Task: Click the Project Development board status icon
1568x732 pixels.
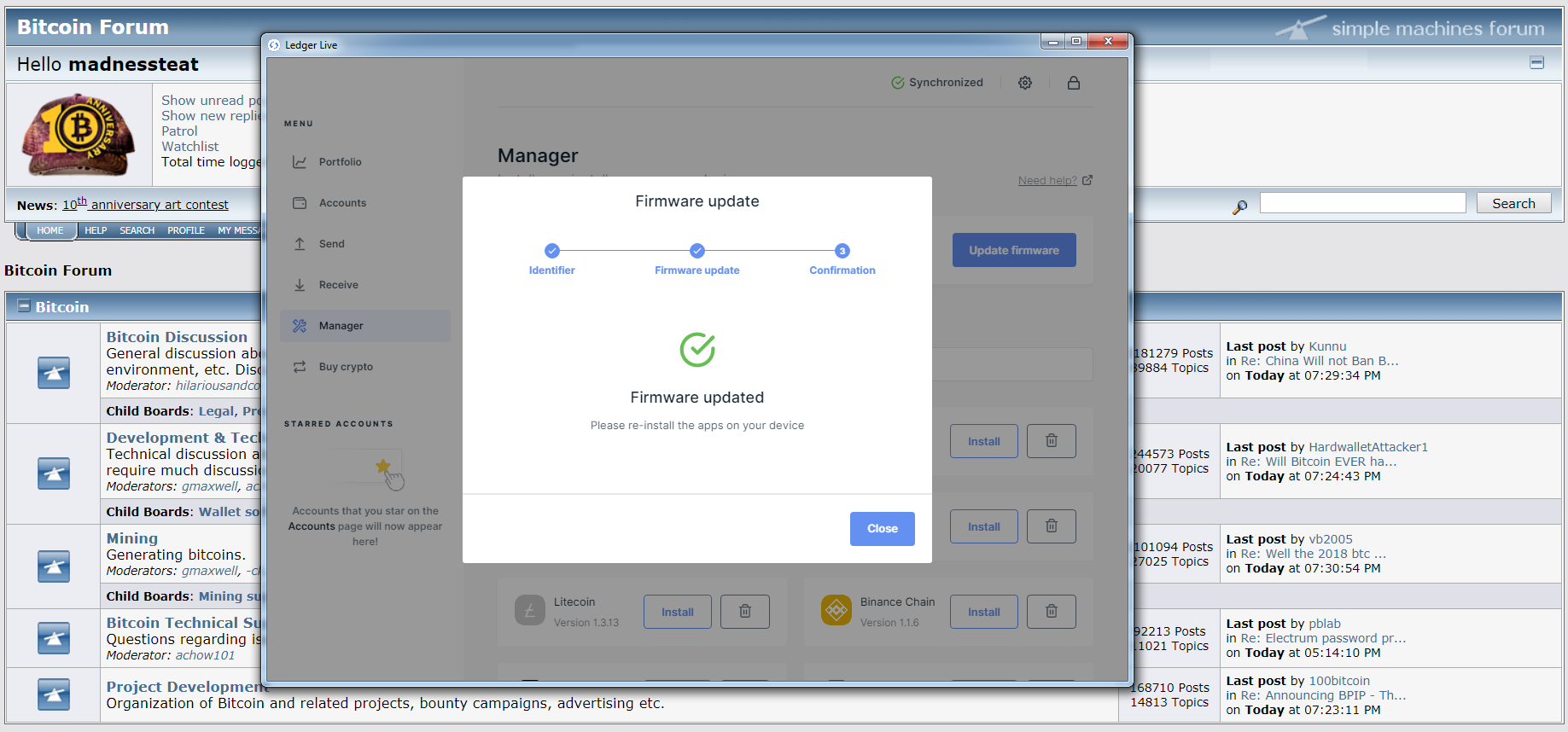Action: pos(54,694)
